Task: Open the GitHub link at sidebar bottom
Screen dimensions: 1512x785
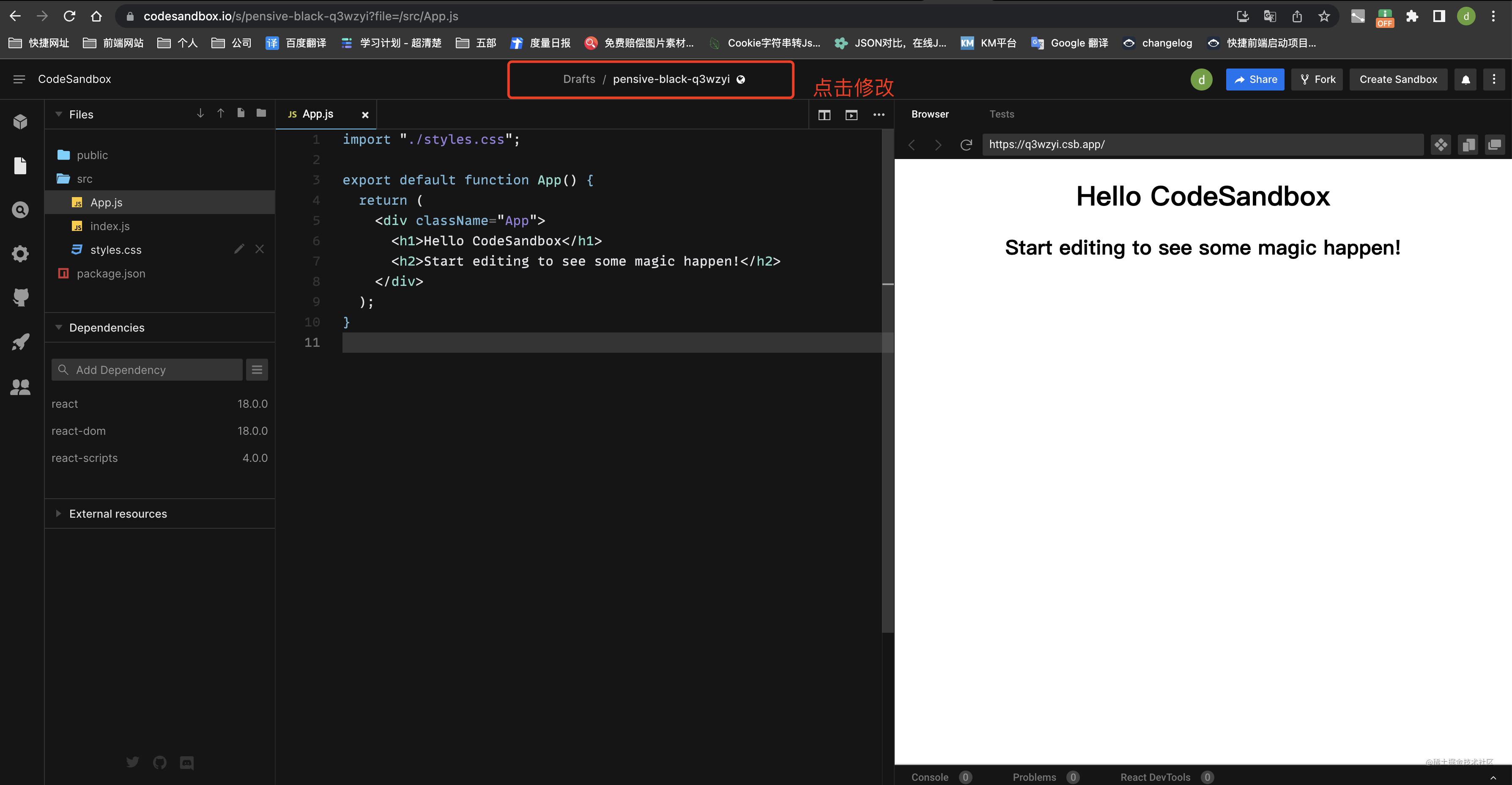Action: click(160, 763)
